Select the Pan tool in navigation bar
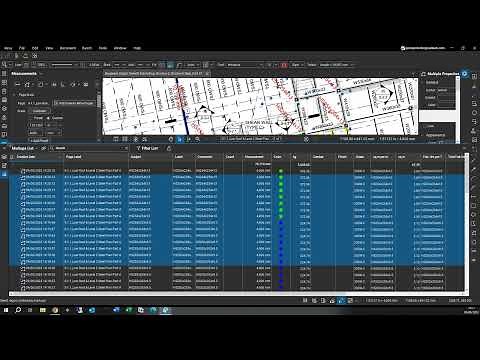 171,139
